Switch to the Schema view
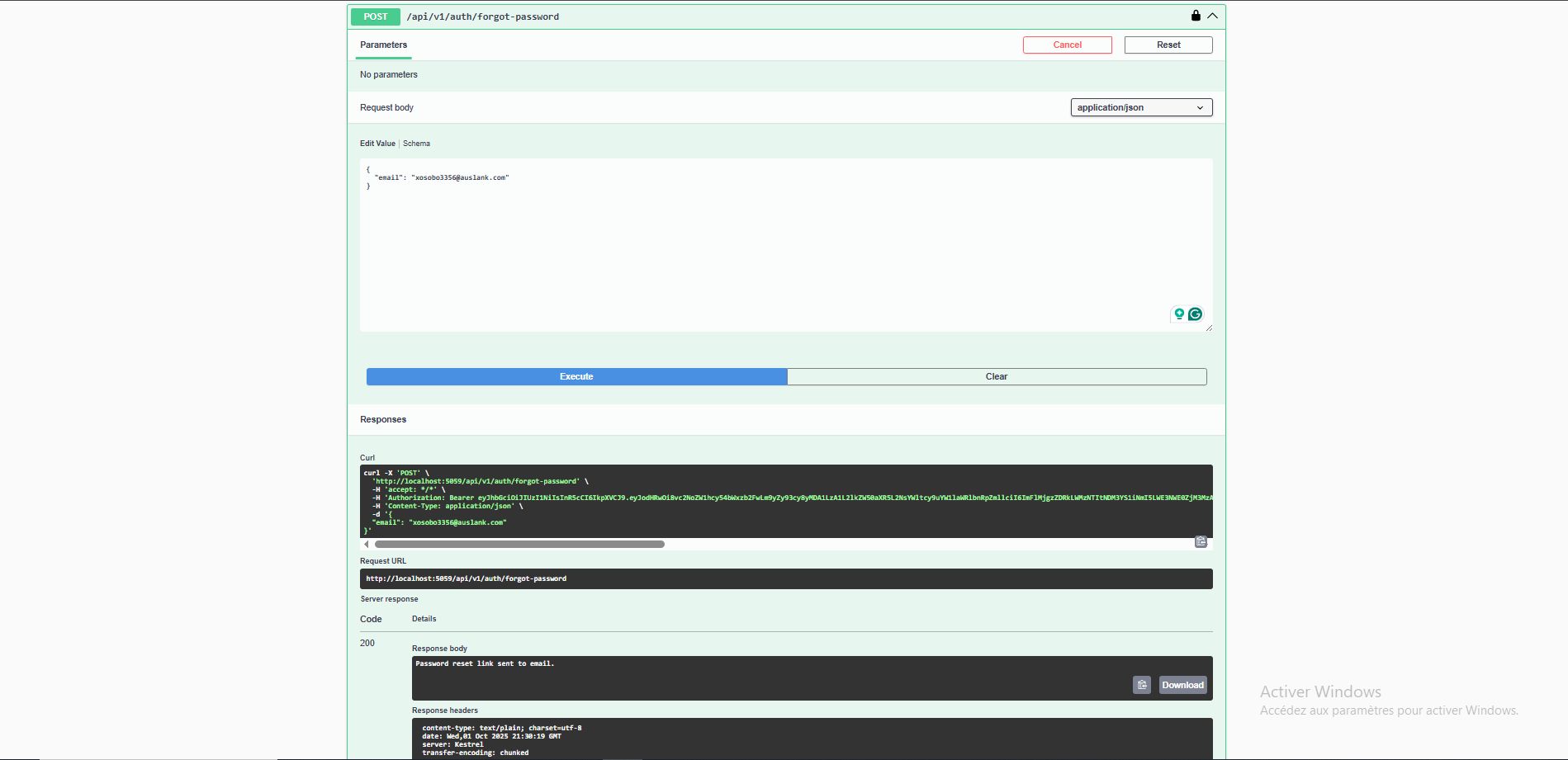The width and height of the screenshot is (1568, 760). (x=416, y=144)
